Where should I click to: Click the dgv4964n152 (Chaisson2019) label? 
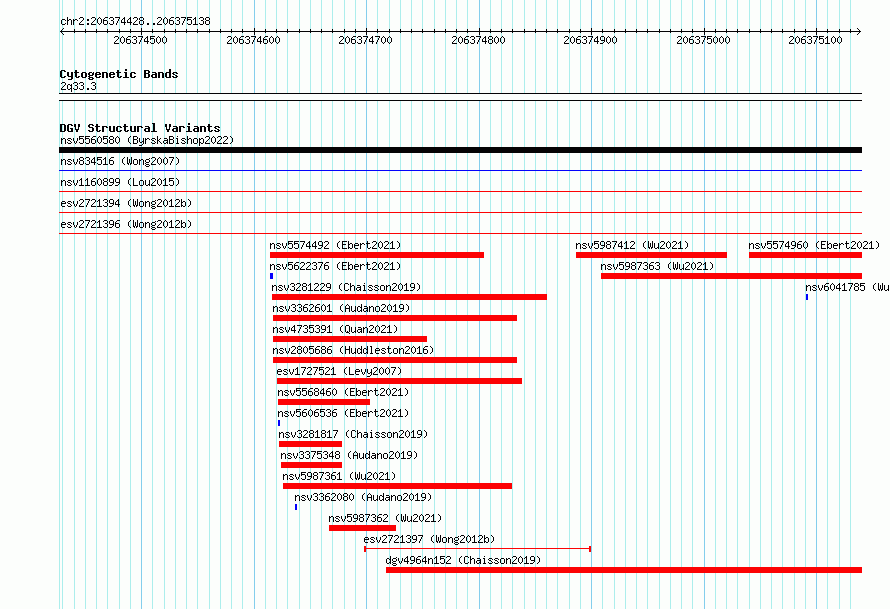click(x=463, y=560)
